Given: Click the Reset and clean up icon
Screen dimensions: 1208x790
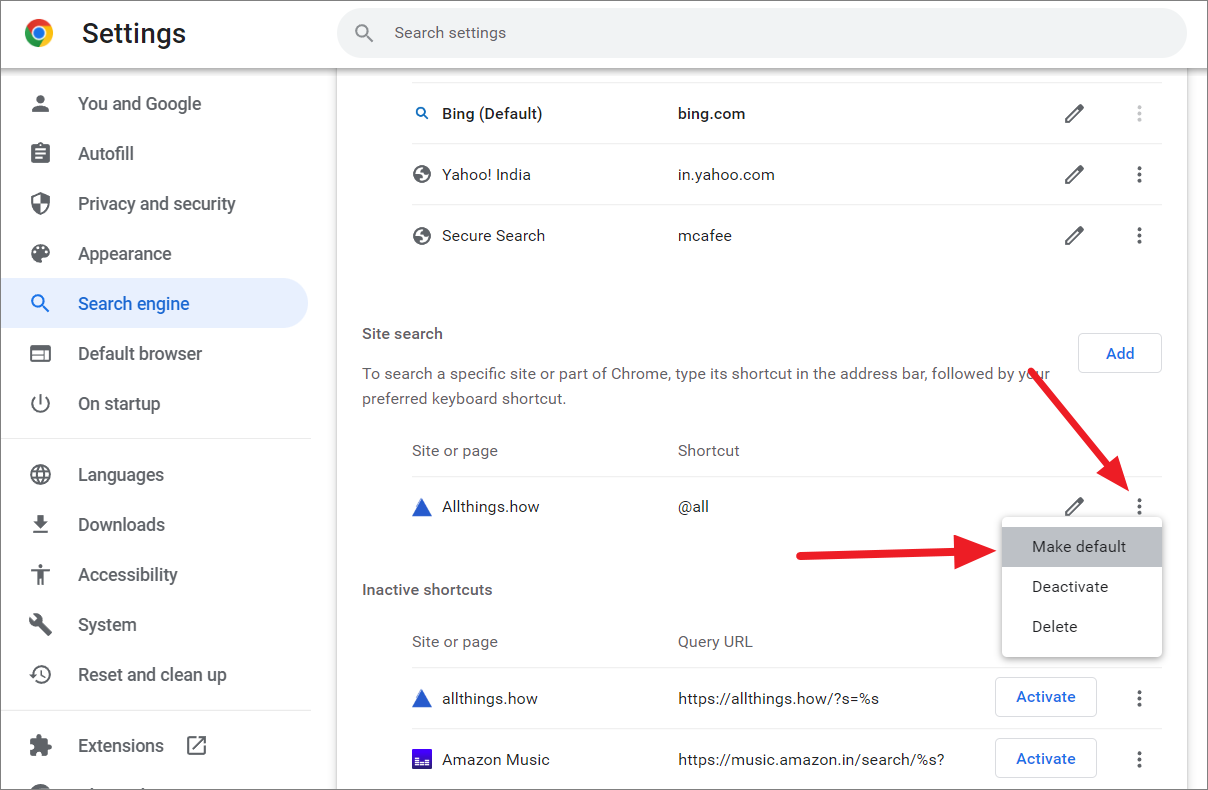Looking at the screenshot, I should (x=40, y=674).
